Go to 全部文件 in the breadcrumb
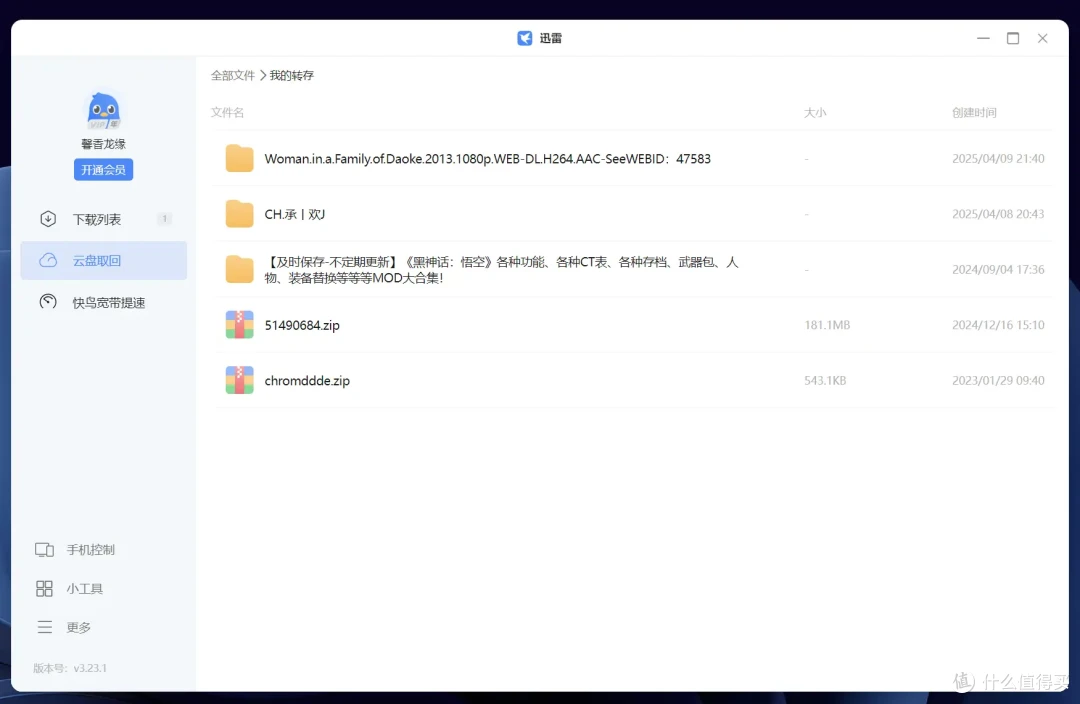1080x704 pixels. pyautogui.click(x=233, y=75)
